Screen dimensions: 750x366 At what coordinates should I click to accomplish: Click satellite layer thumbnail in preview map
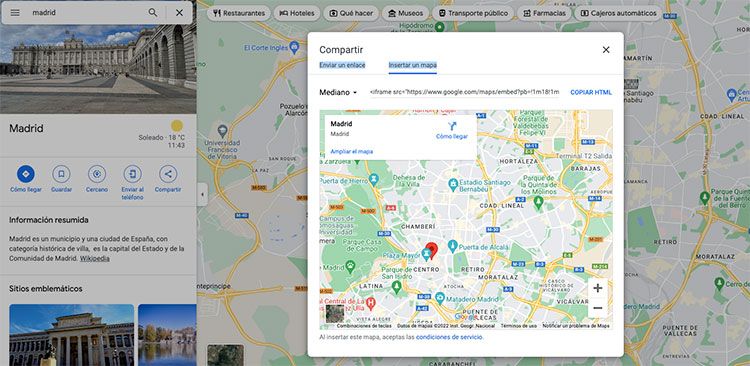pyautogui.click(x=335, y=314)
